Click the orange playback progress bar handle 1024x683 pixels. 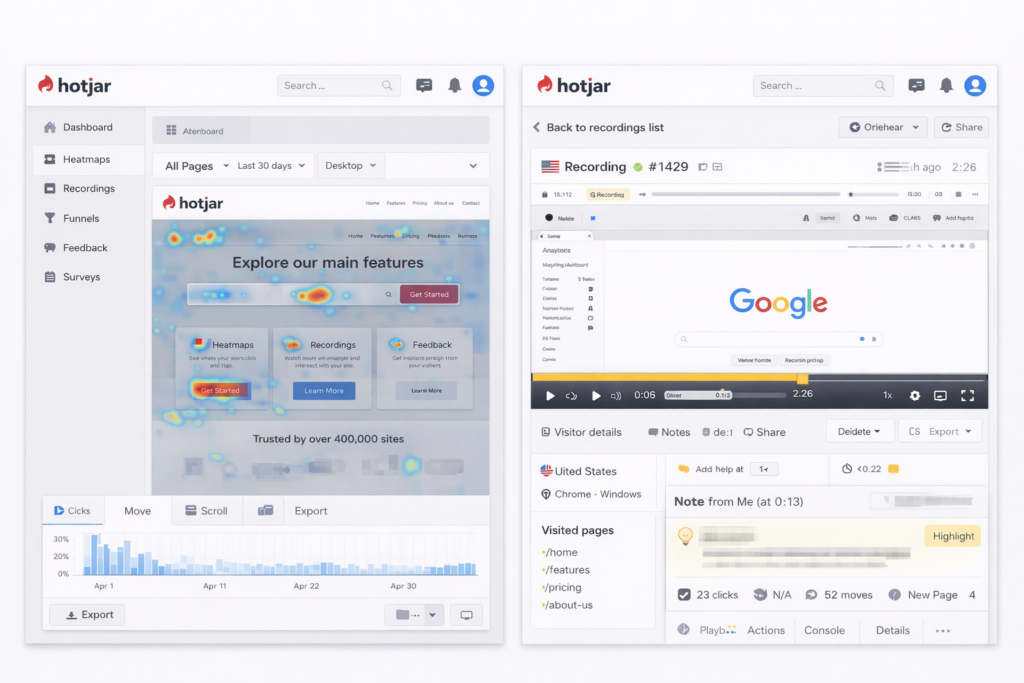802,378
